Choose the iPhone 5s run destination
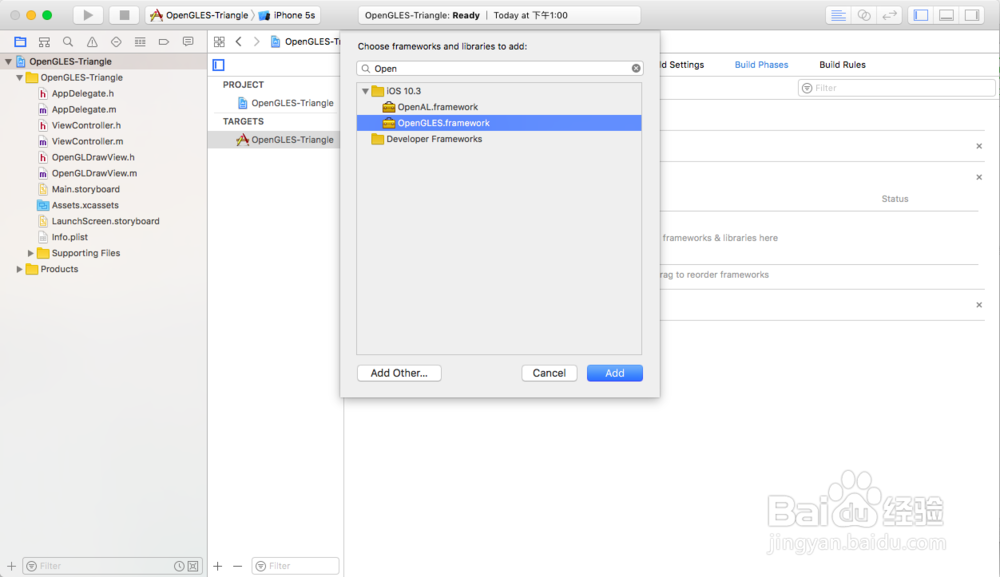 click(287, 15)
